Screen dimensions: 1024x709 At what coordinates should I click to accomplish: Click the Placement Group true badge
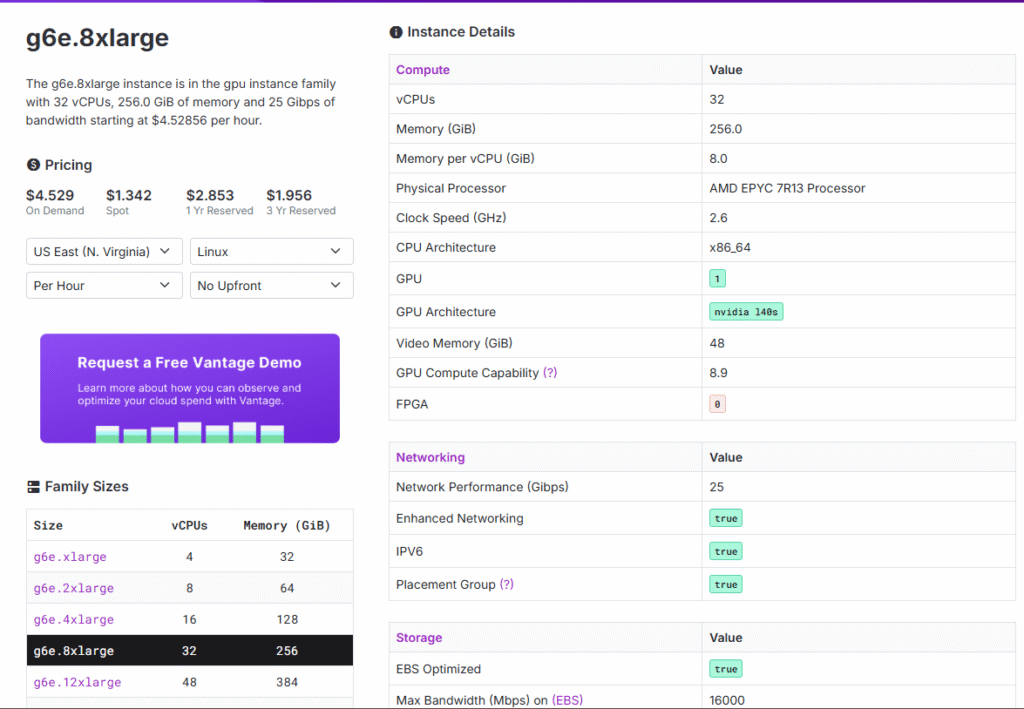coord(726,585)
